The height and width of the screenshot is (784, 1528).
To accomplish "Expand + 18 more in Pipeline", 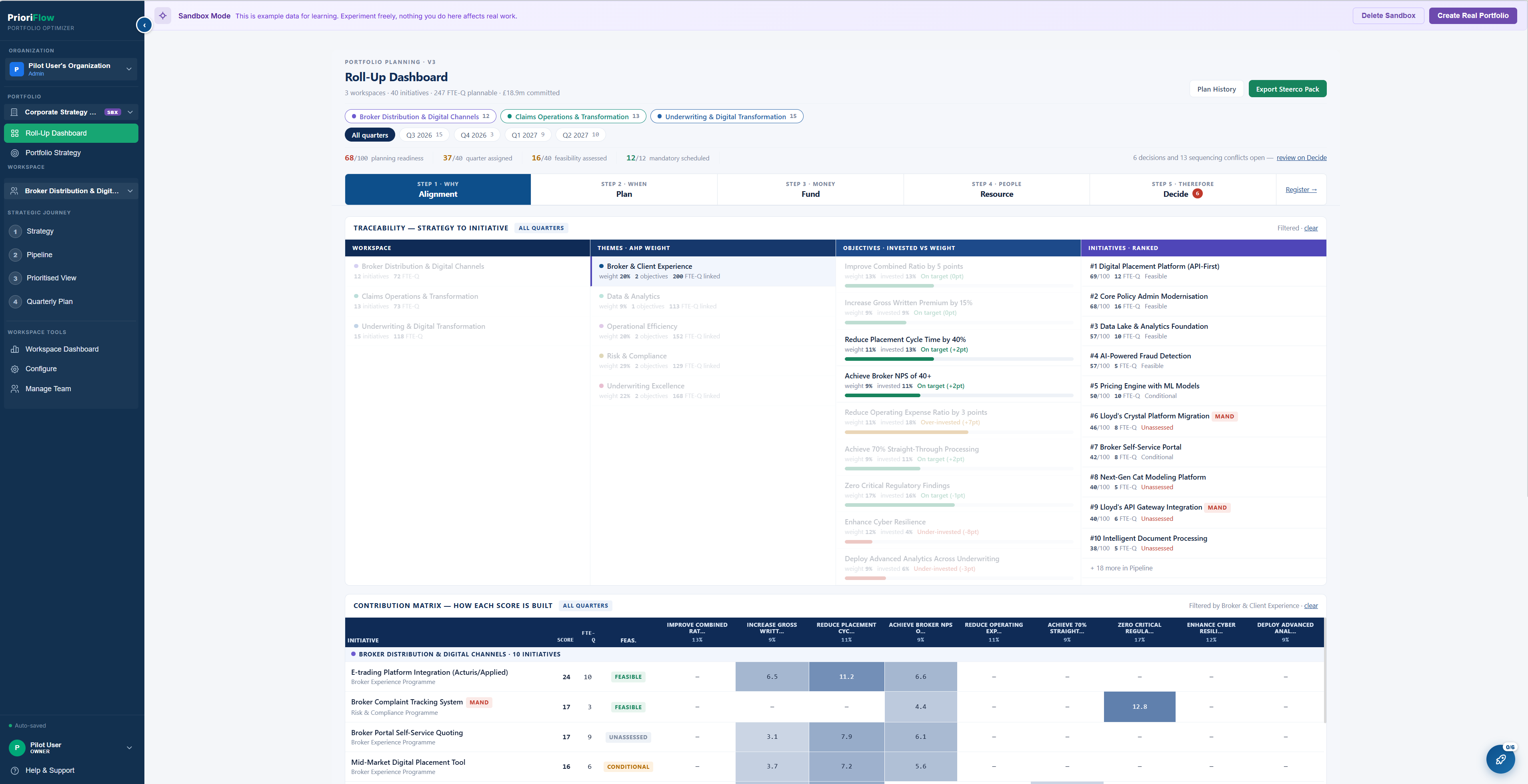I will [1121, 568].
